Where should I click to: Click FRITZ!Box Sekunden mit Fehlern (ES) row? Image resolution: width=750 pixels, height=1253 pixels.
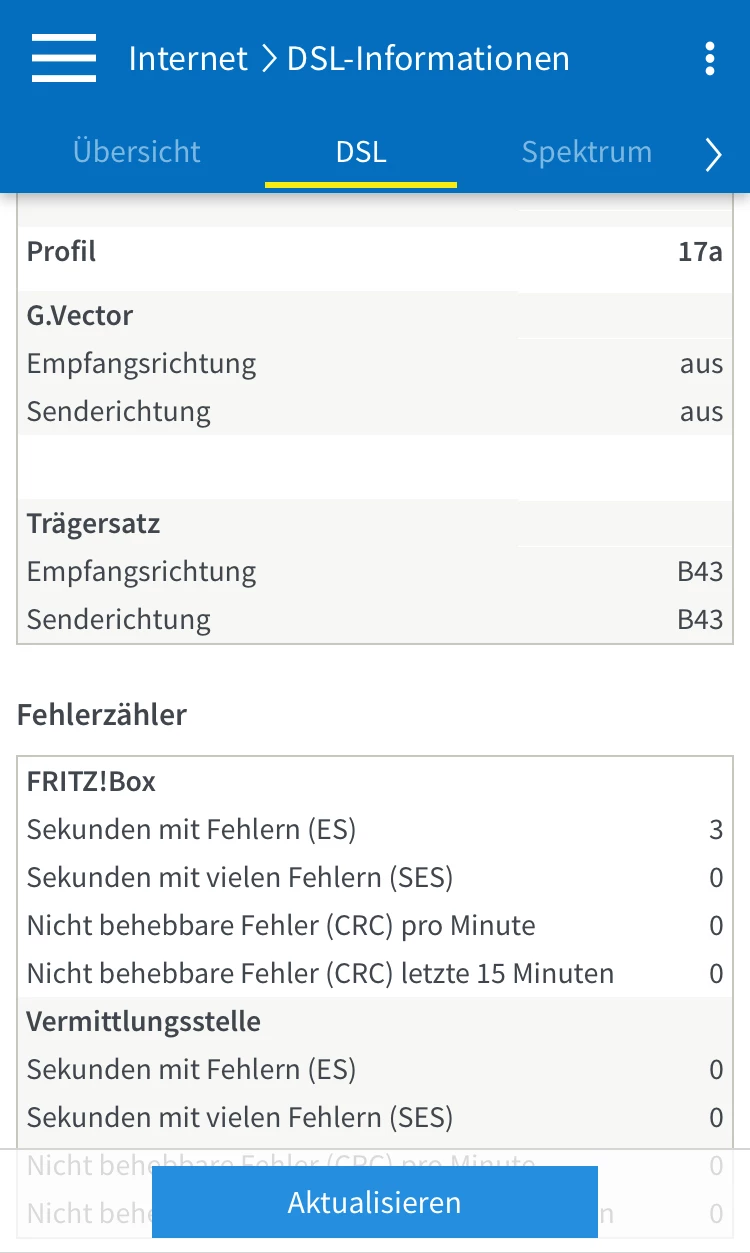(191, 829)
